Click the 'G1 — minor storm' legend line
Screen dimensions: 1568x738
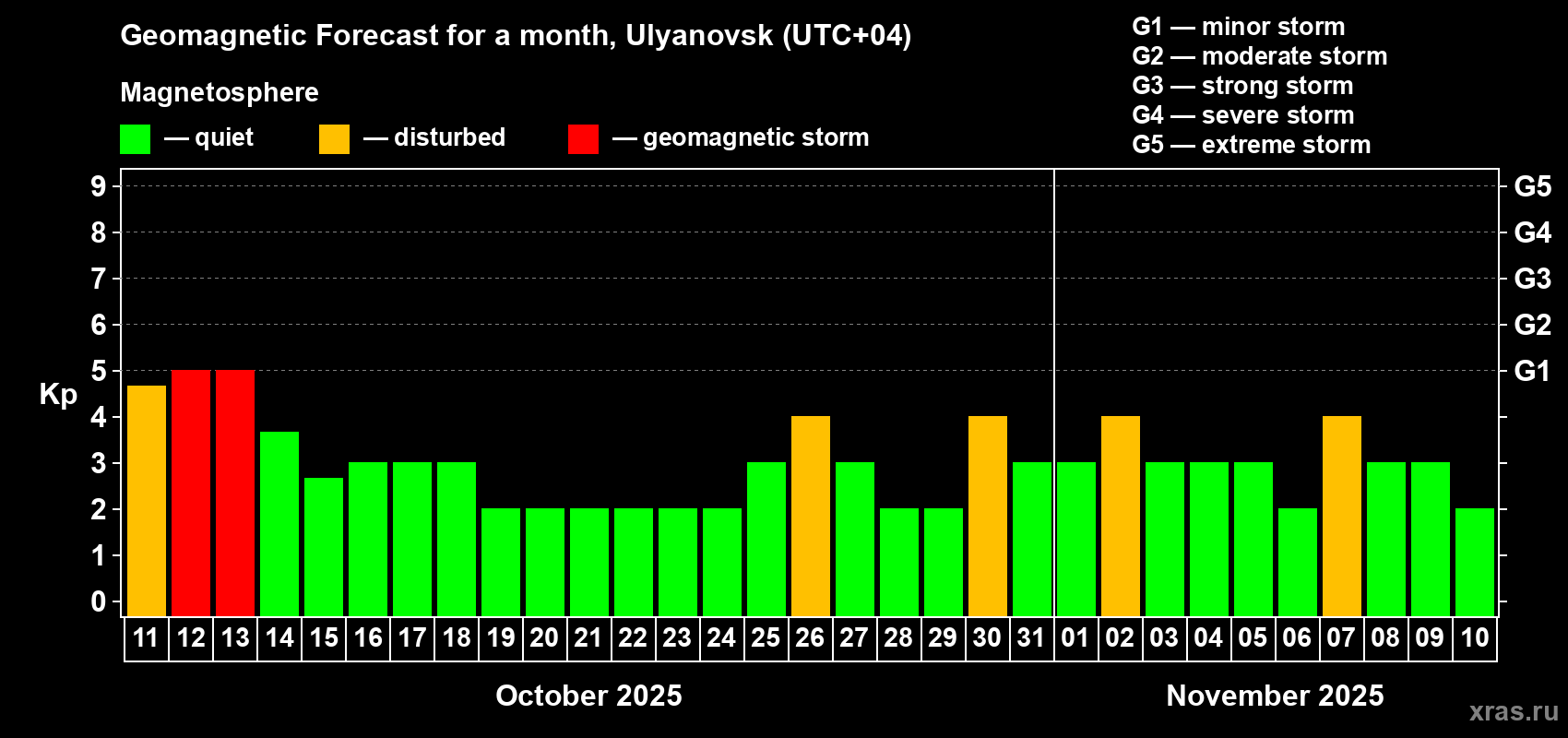point(1239,27)
